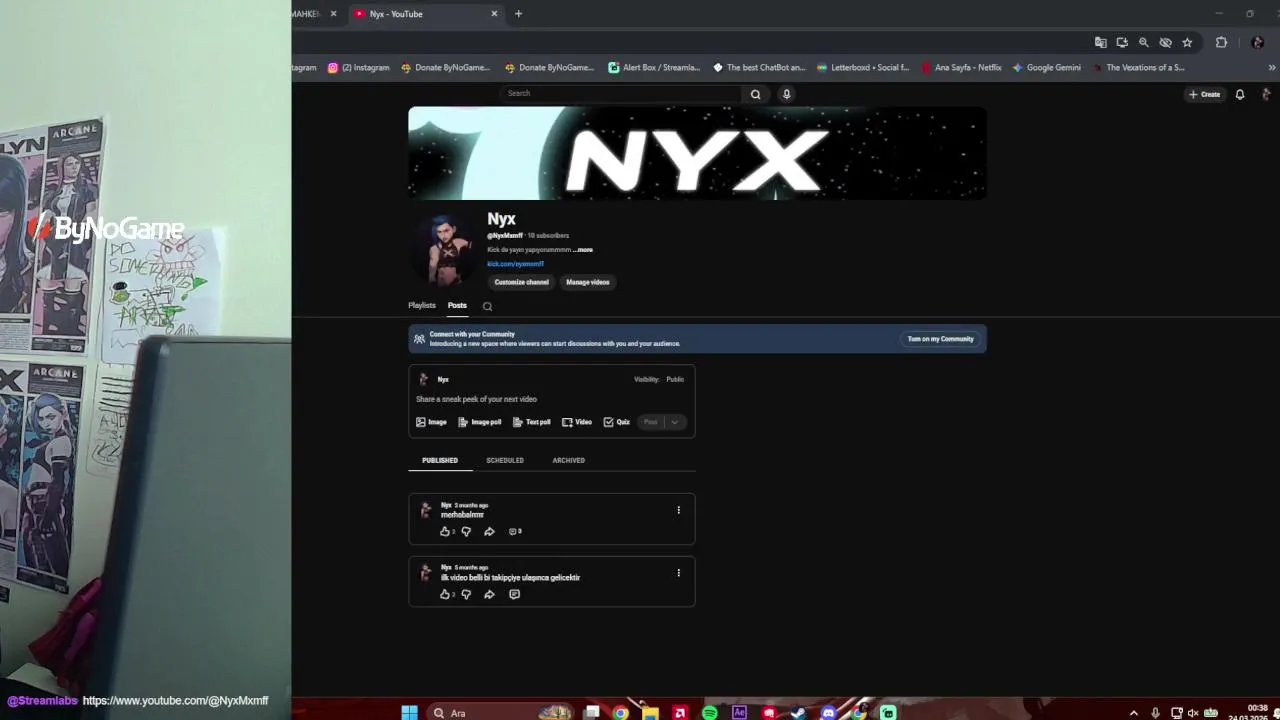Open the Google Gemini bookmark
This screenshot has height=720, width=1280.
pos(1047,68)
